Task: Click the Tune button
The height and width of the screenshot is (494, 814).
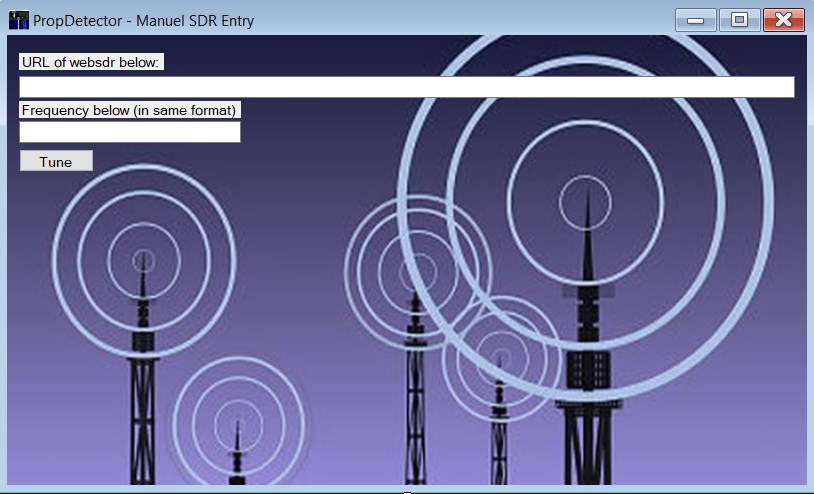Action: (x=56, y=161)
